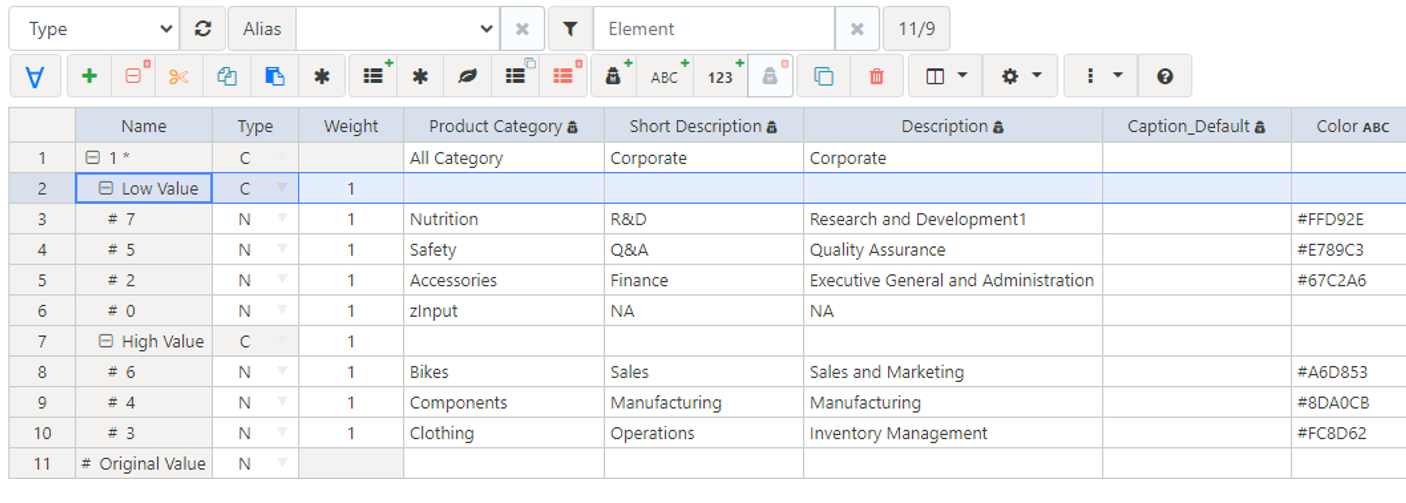Collapse the High Value consolidation
Image resolution: width=1406 pixels, height=503 pixels.
tap(106, 341)
